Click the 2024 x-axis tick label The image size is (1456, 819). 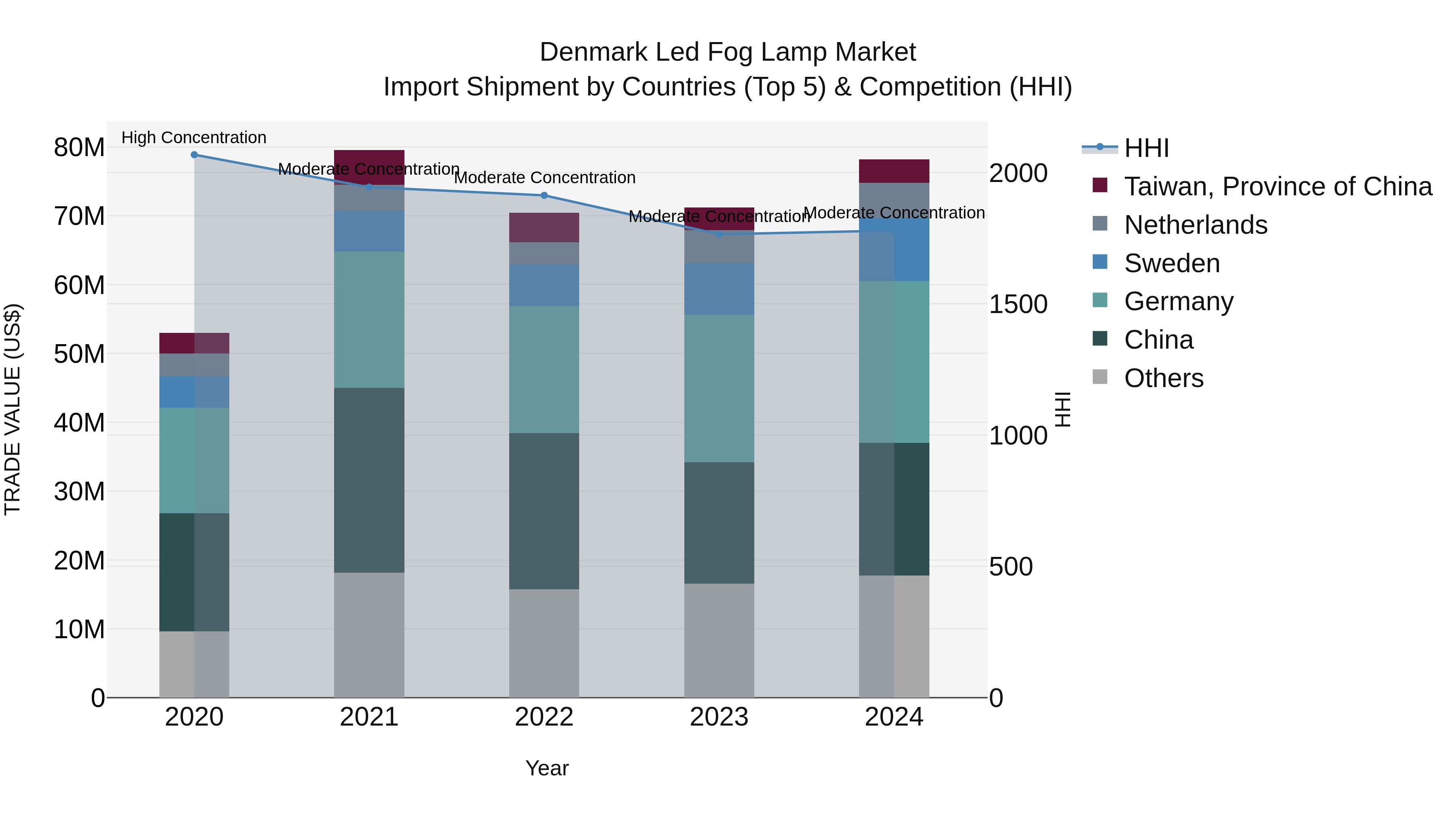[894, 717]
